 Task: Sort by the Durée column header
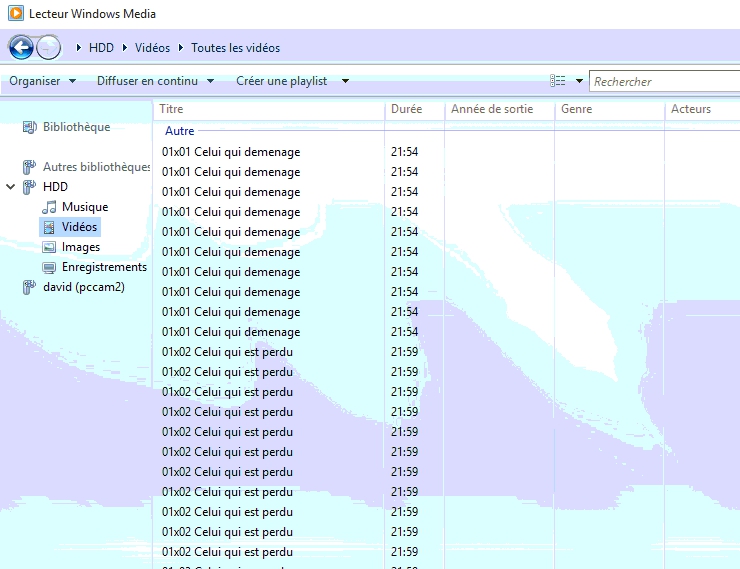pos(407,109)
